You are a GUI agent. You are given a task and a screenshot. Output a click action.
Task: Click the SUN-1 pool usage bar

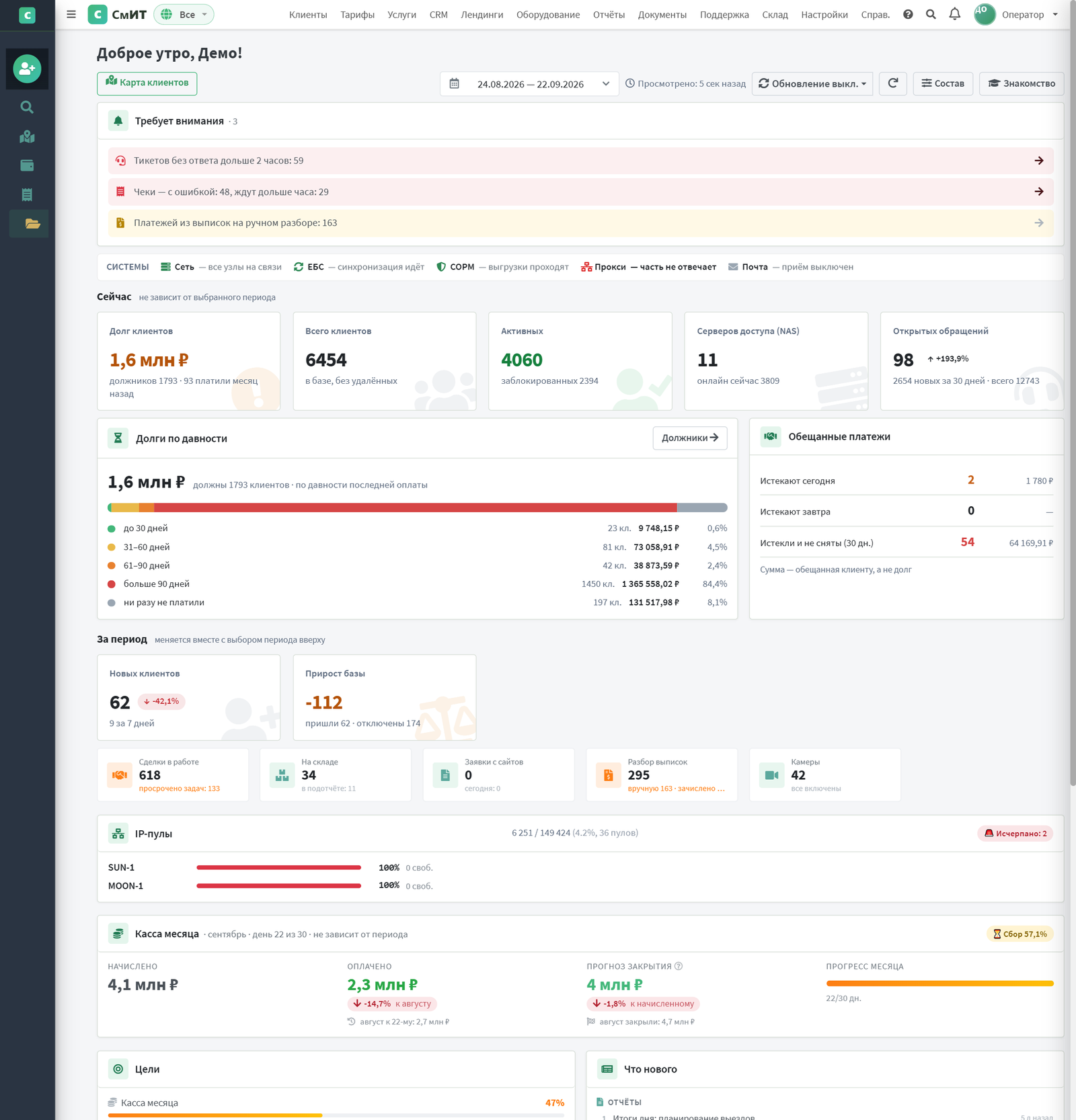point(279,868)
